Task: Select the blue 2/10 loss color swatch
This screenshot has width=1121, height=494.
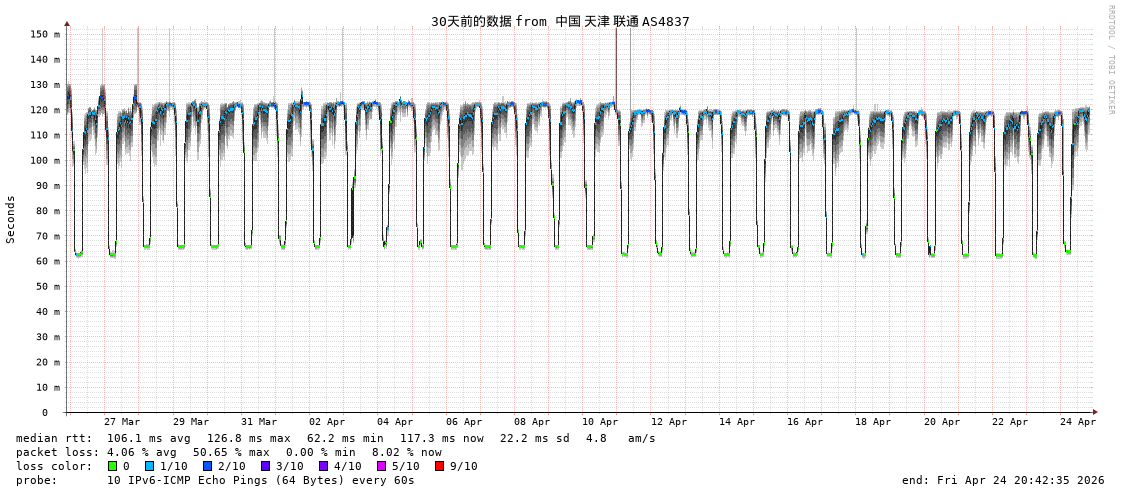Action: tap(207, 466)
